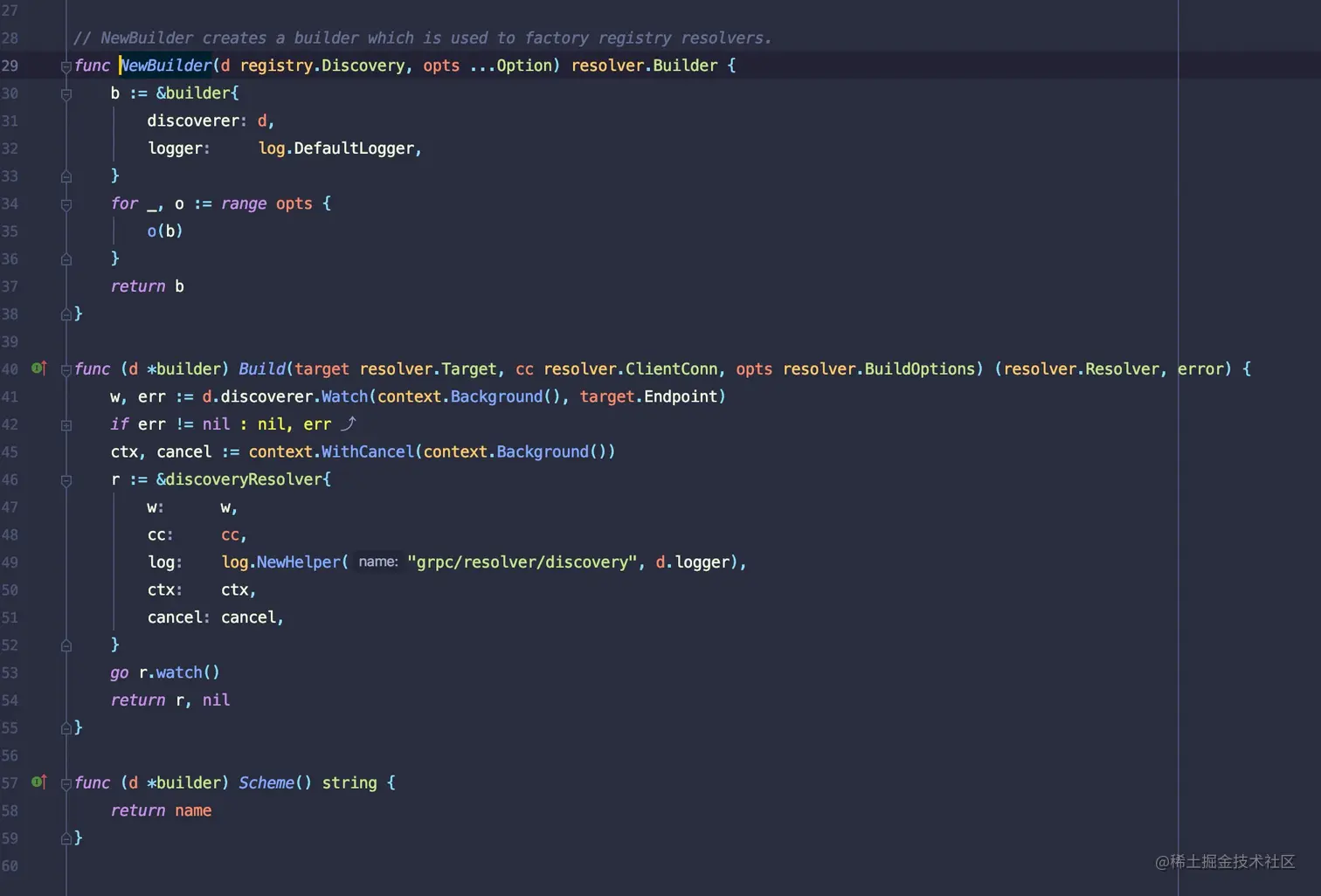Click the Scheme method name on line 57
The height and width of the screenshot is (896, 1321).
pos(266,782)
